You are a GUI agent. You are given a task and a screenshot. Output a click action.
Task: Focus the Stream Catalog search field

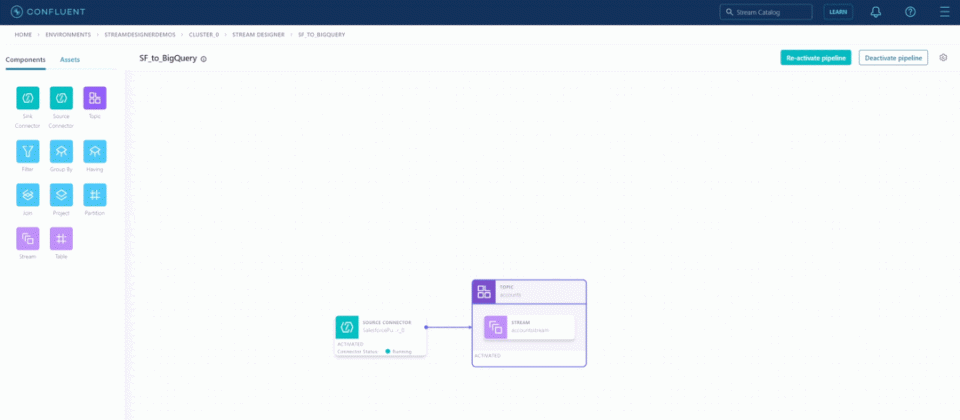click(766, 12)
